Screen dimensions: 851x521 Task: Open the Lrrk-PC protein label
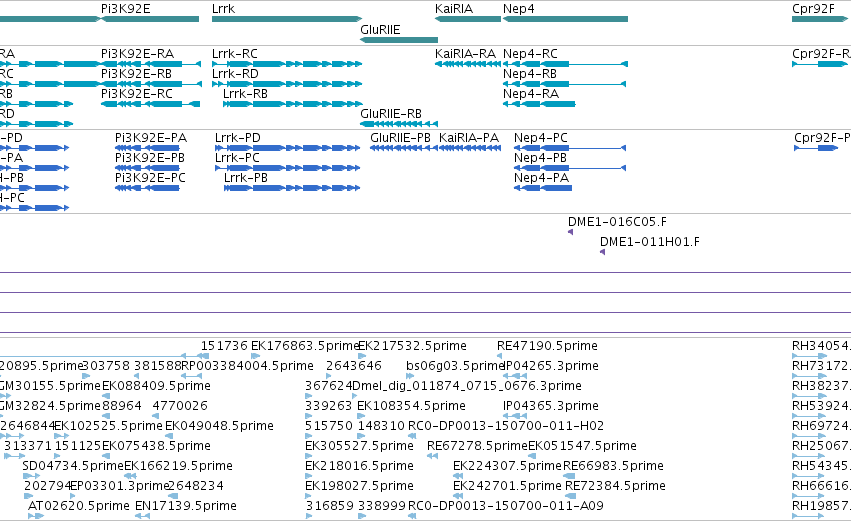[x=237, y=158]
